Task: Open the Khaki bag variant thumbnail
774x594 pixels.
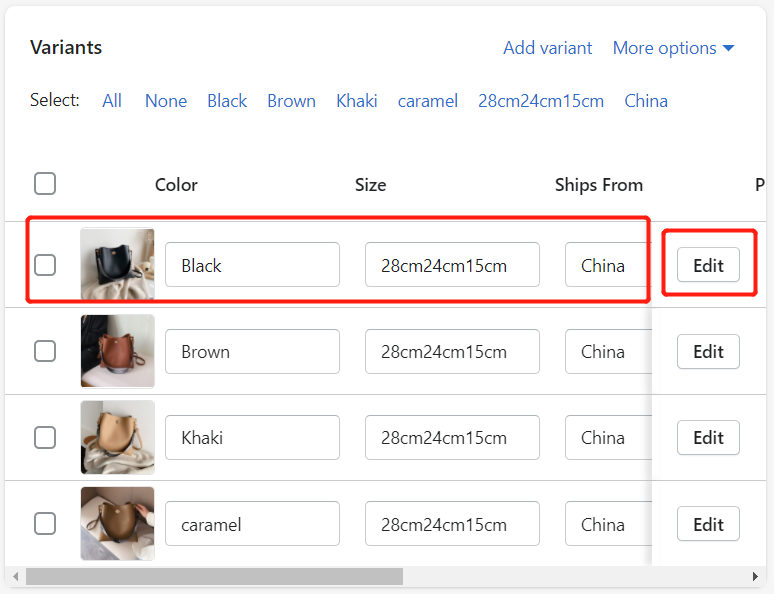Action: (x=117, y=437)
